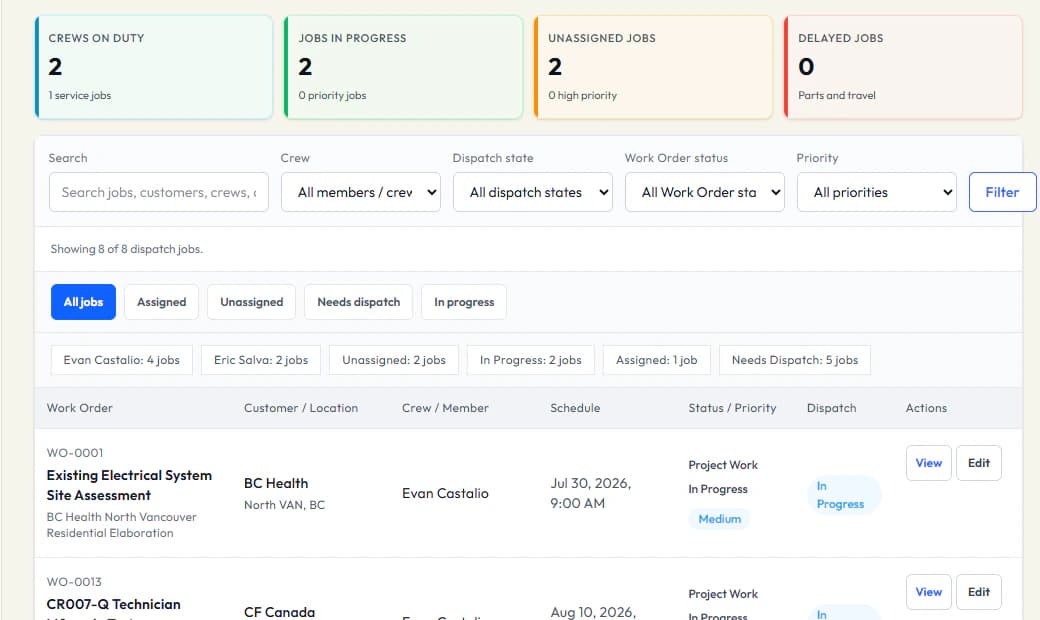Click the Customer / Location column header
The width and height of the screenshot is (1040, 620).
pos(301,408)
